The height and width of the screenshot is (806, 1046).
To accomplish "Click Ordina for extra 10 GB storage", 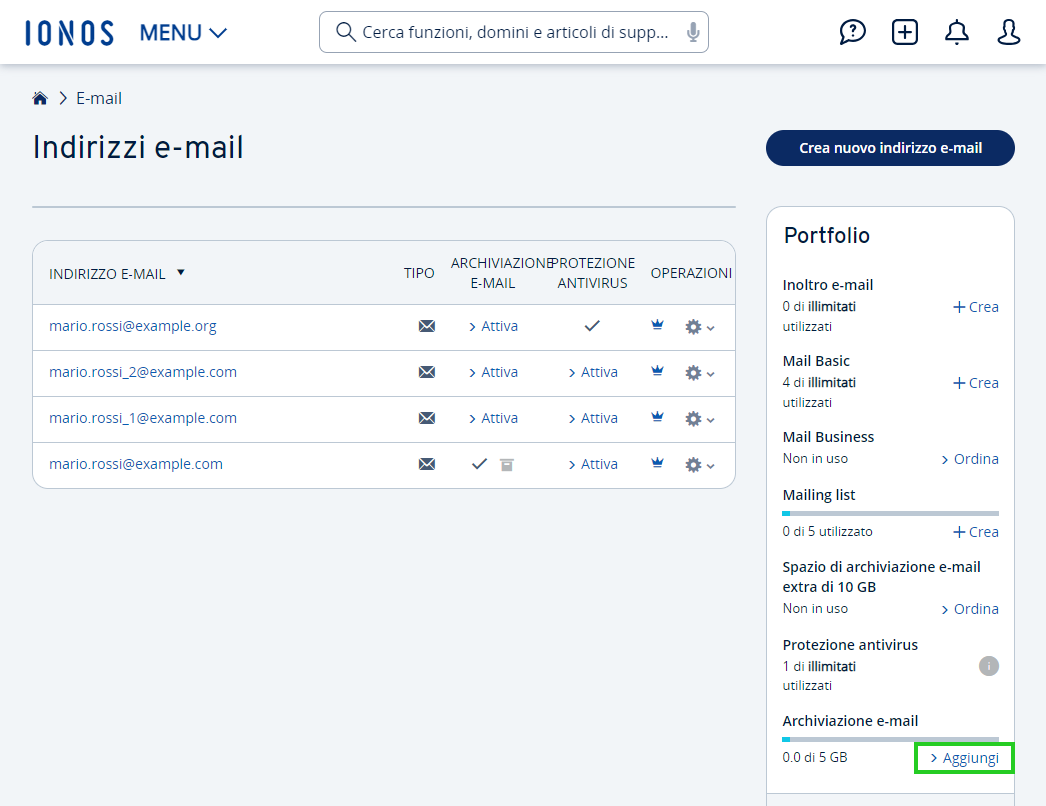I will 970,609.
